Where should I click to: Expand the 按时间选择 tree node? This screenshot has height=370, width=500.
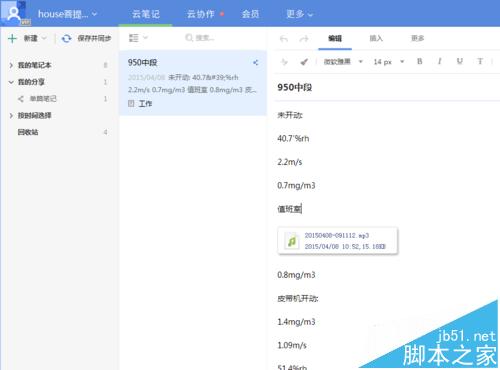(x=11, y=115)
